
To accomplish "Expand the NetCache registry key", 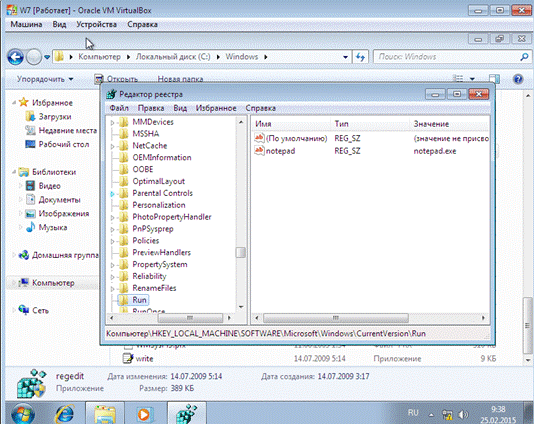I will (x=113, y=146).
